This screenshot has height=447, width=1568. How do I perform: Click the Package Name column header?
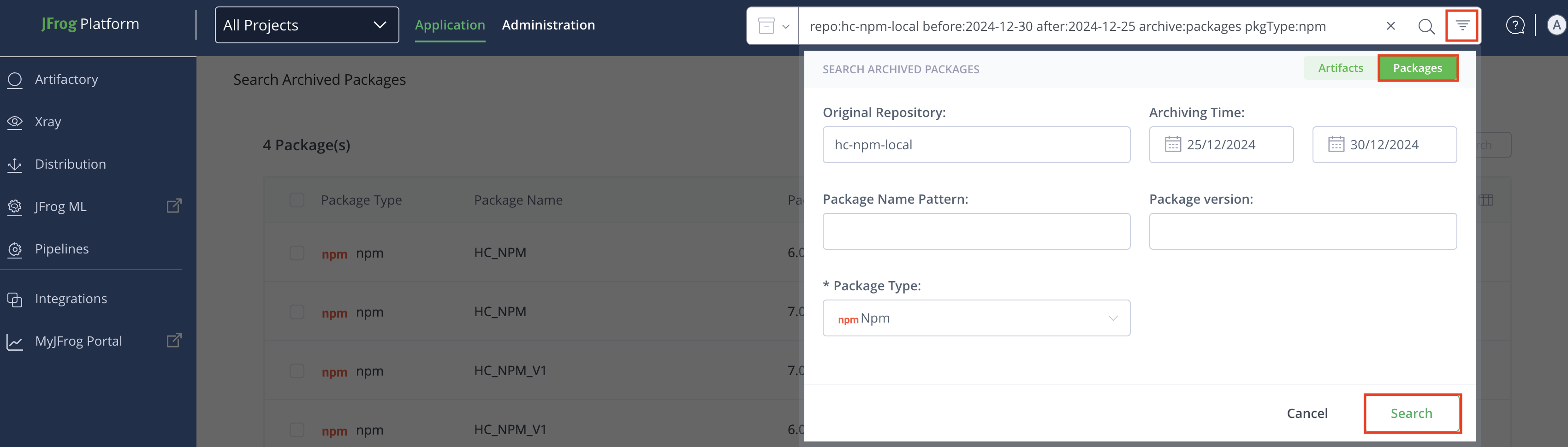click(518, 200)
